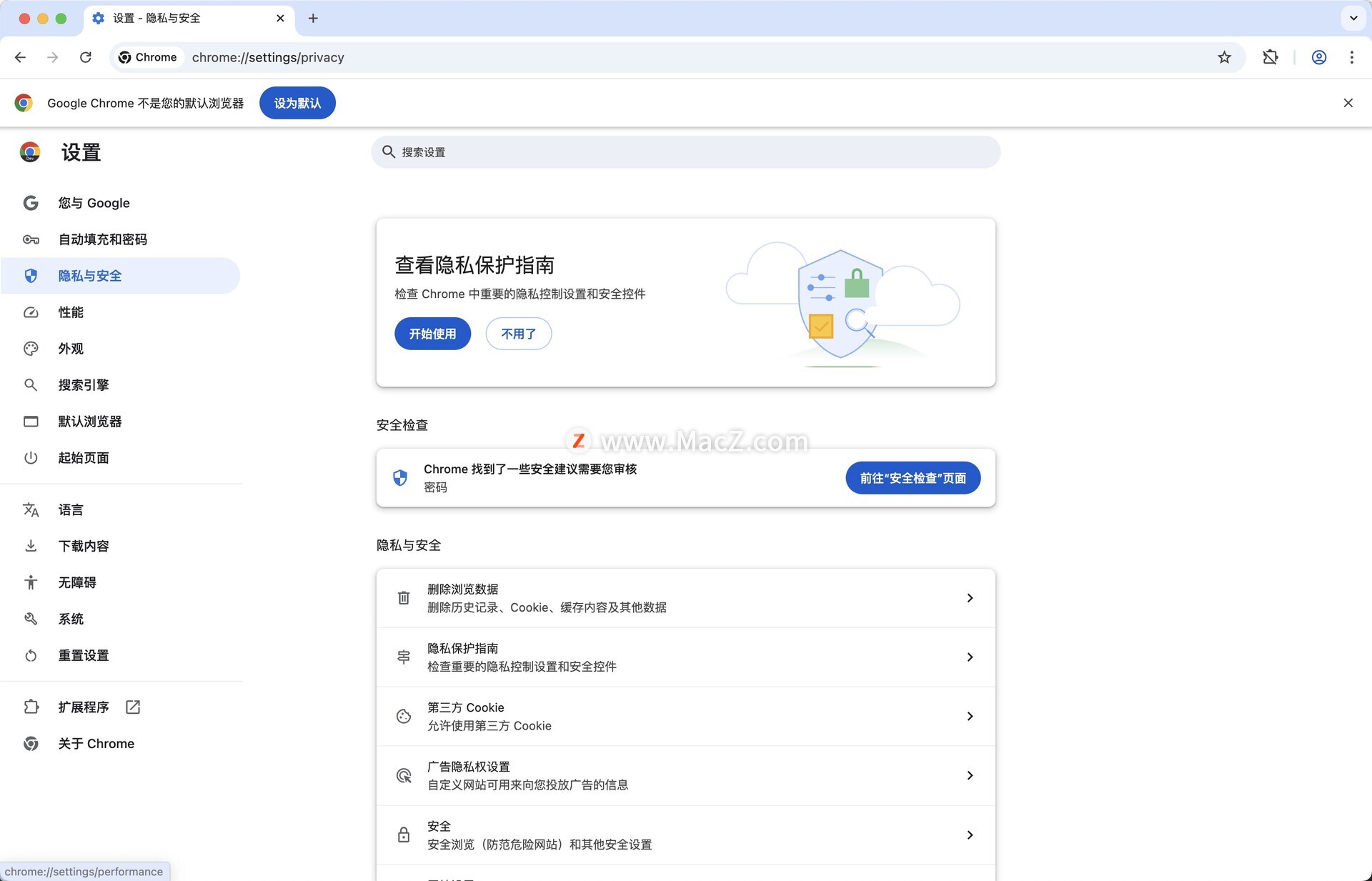The height and width of the screenshot is (881, 1372).
Task: Click the 系统 wrench icon
Action: [31, 619]
